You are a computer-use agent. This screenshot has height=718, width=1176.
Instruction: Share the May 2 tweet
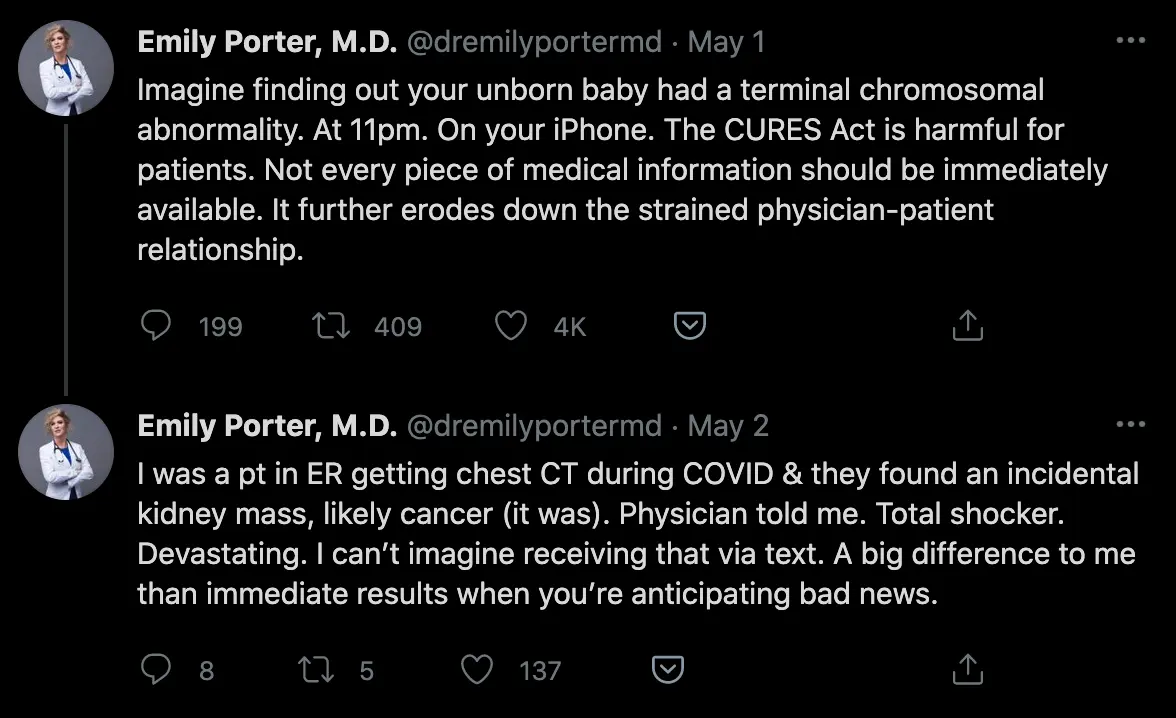click(966, 669)
